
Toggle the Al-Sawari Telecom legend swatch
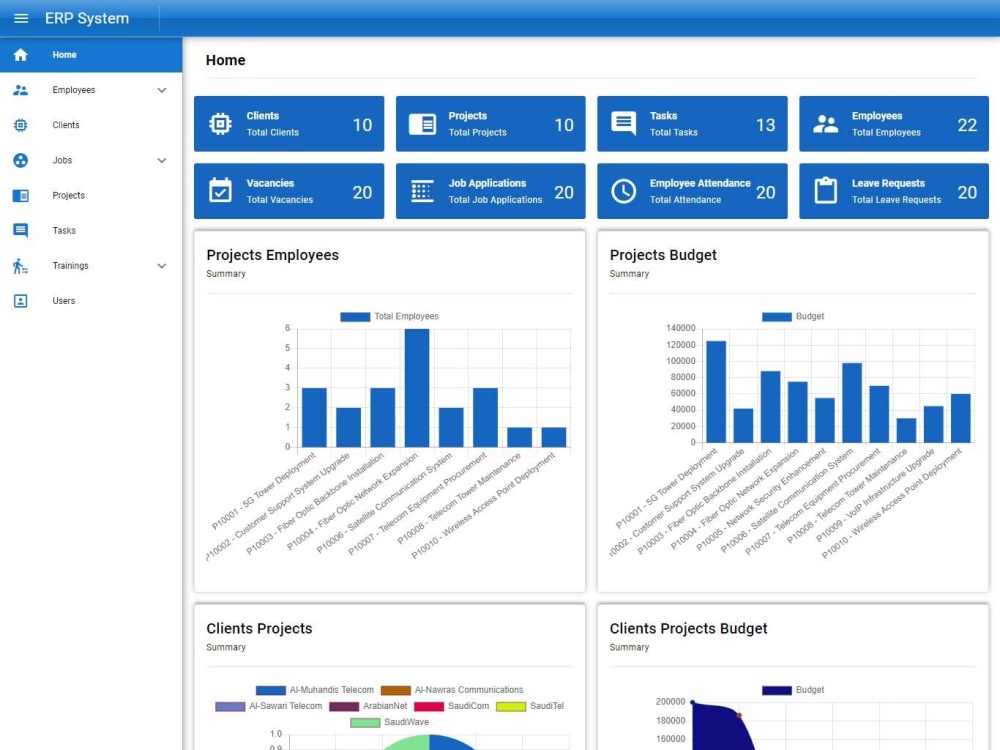pos(230,706)
